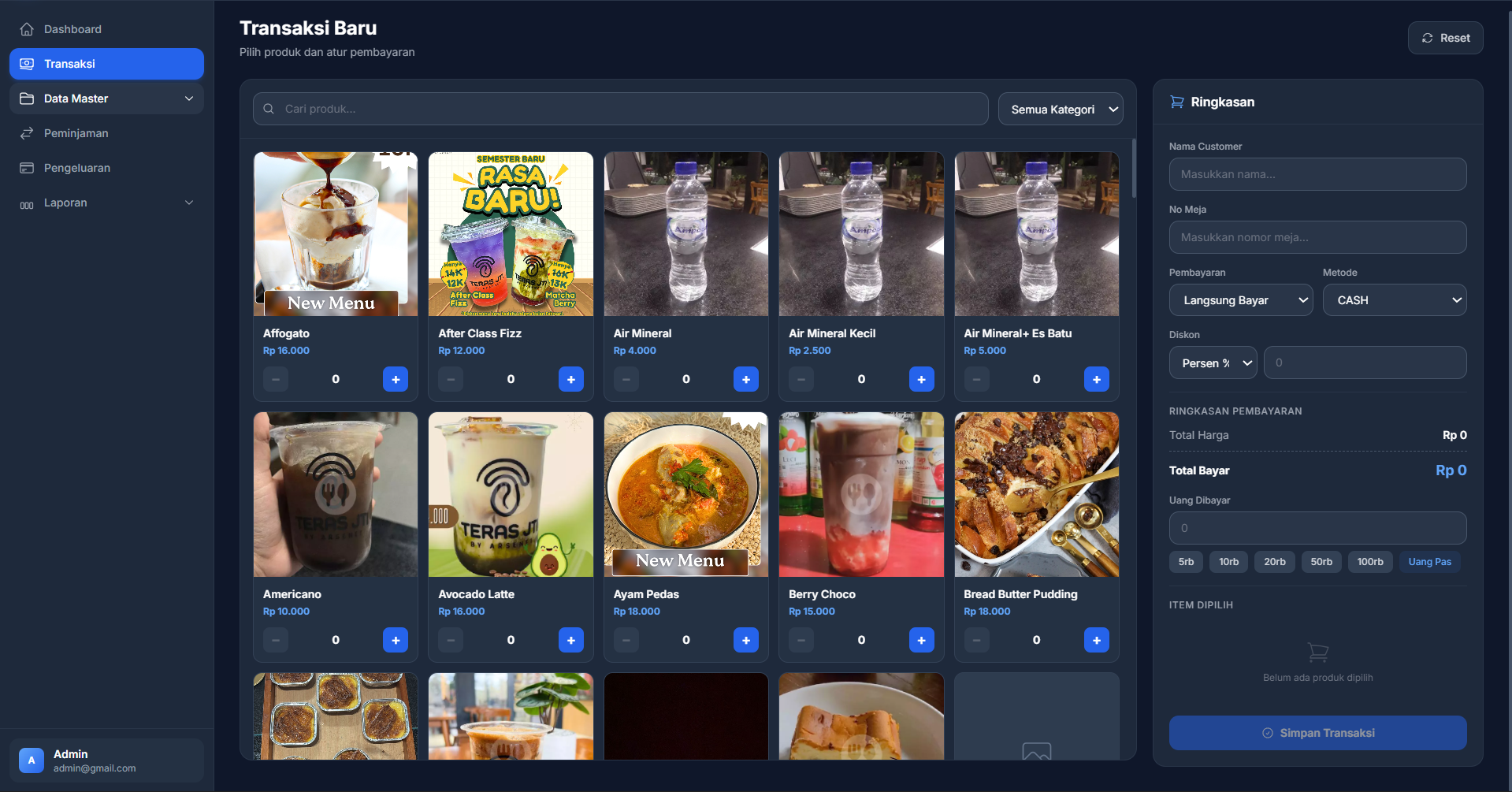Expand the CASH payment method dropdown
1512x792 pixels.
pos(1394,300)
